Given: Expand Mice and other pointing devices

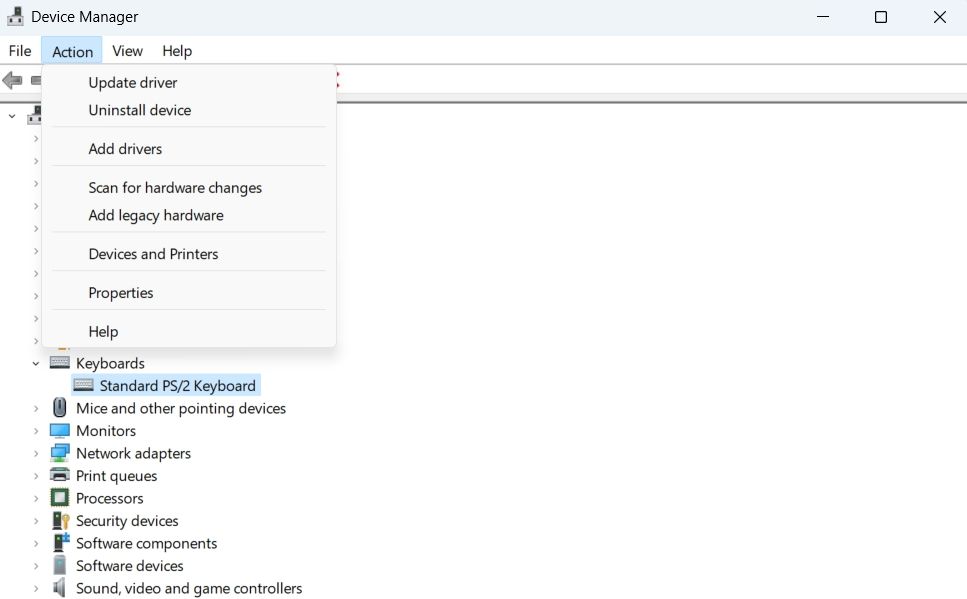Looking at the screenshot, I should coord(36,408).
